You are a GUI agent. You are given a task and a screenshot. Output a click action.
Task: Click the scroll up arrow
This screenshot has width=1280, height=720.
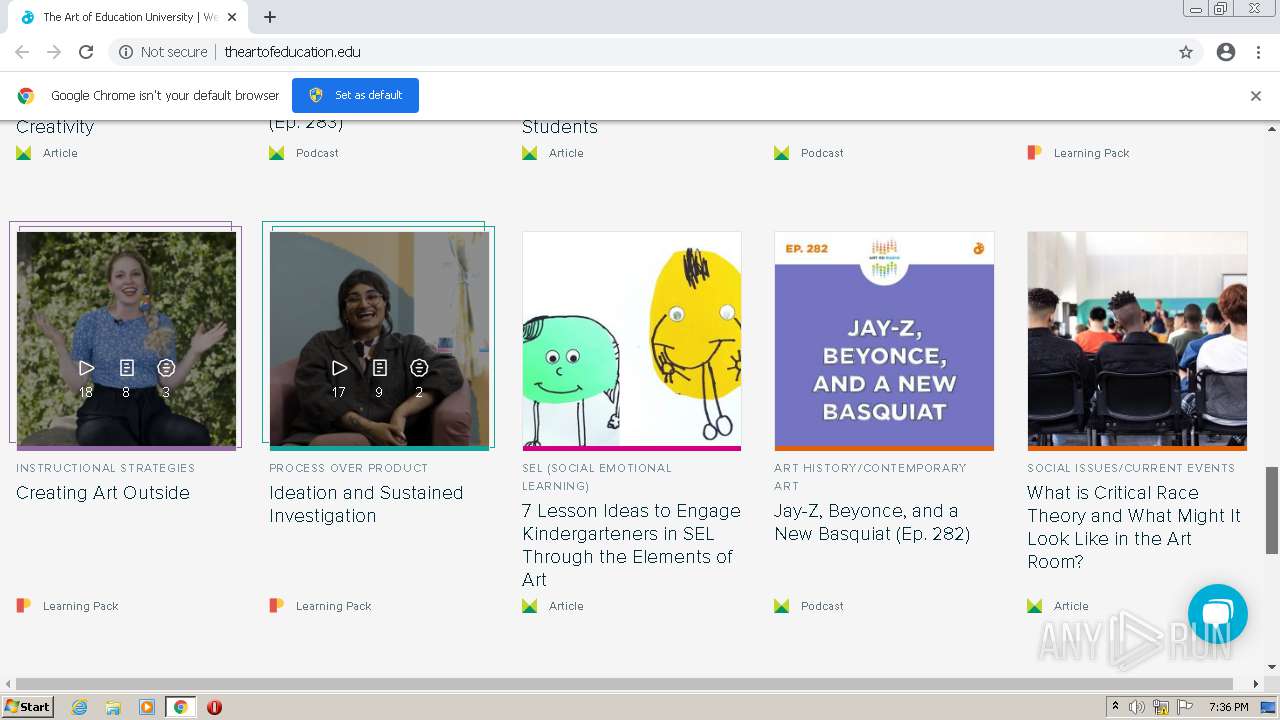tap(1272, 128)
